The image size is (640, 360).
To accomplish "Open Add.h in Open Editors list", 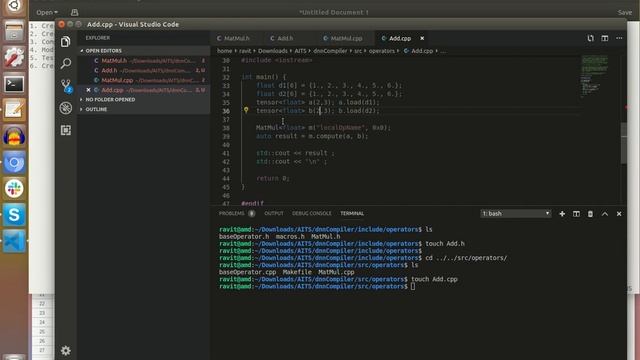I will [144, 70].
